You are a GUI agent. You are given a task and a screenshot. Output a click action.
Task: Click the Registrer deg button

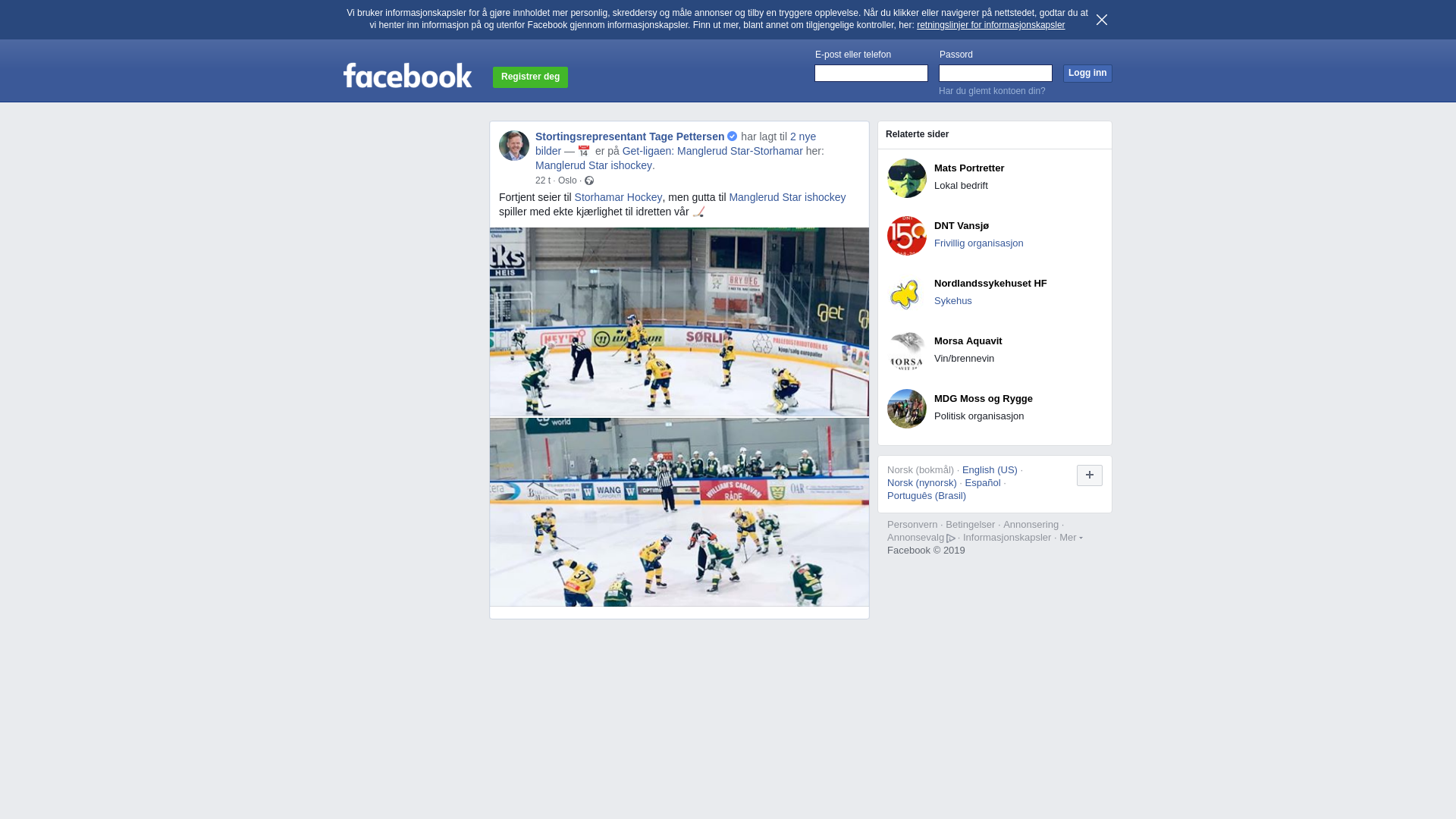[x=530, y=77]
